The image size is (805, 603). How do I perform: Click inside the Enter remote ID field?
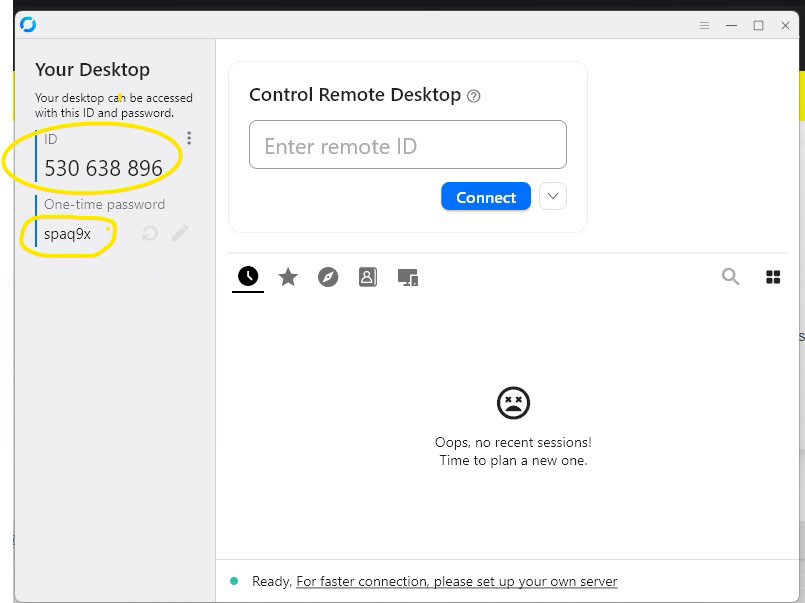click(407, 144)
